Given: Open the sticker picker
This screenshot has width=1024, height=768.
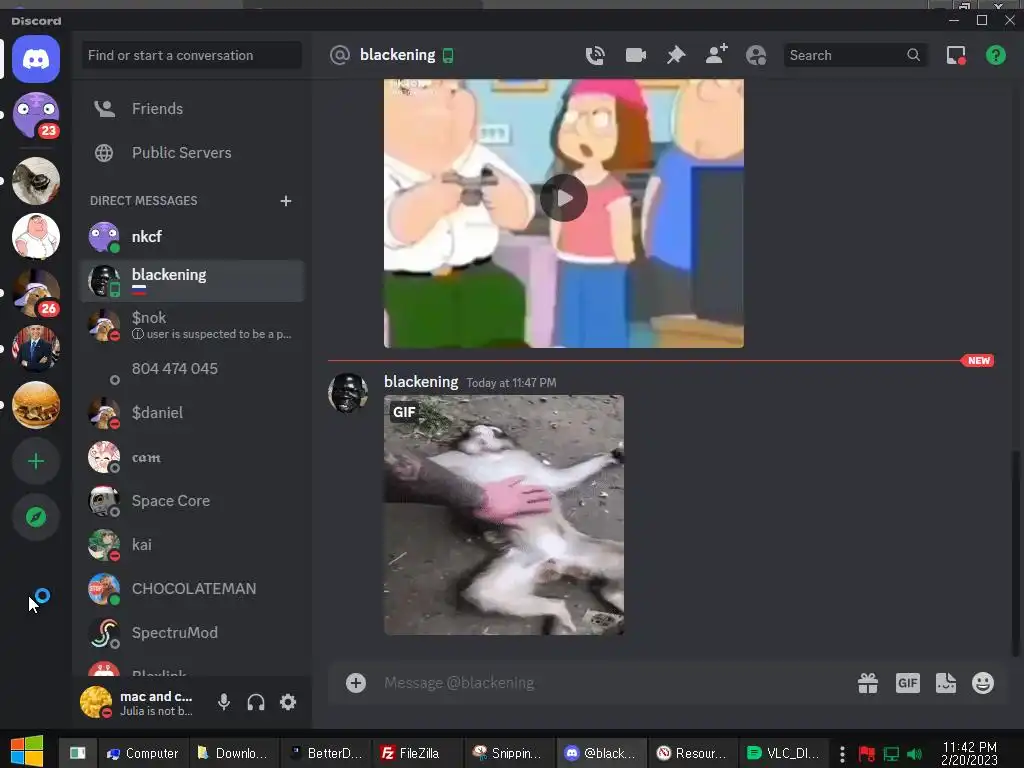Looking at the screenshot, I should [946, 683].
